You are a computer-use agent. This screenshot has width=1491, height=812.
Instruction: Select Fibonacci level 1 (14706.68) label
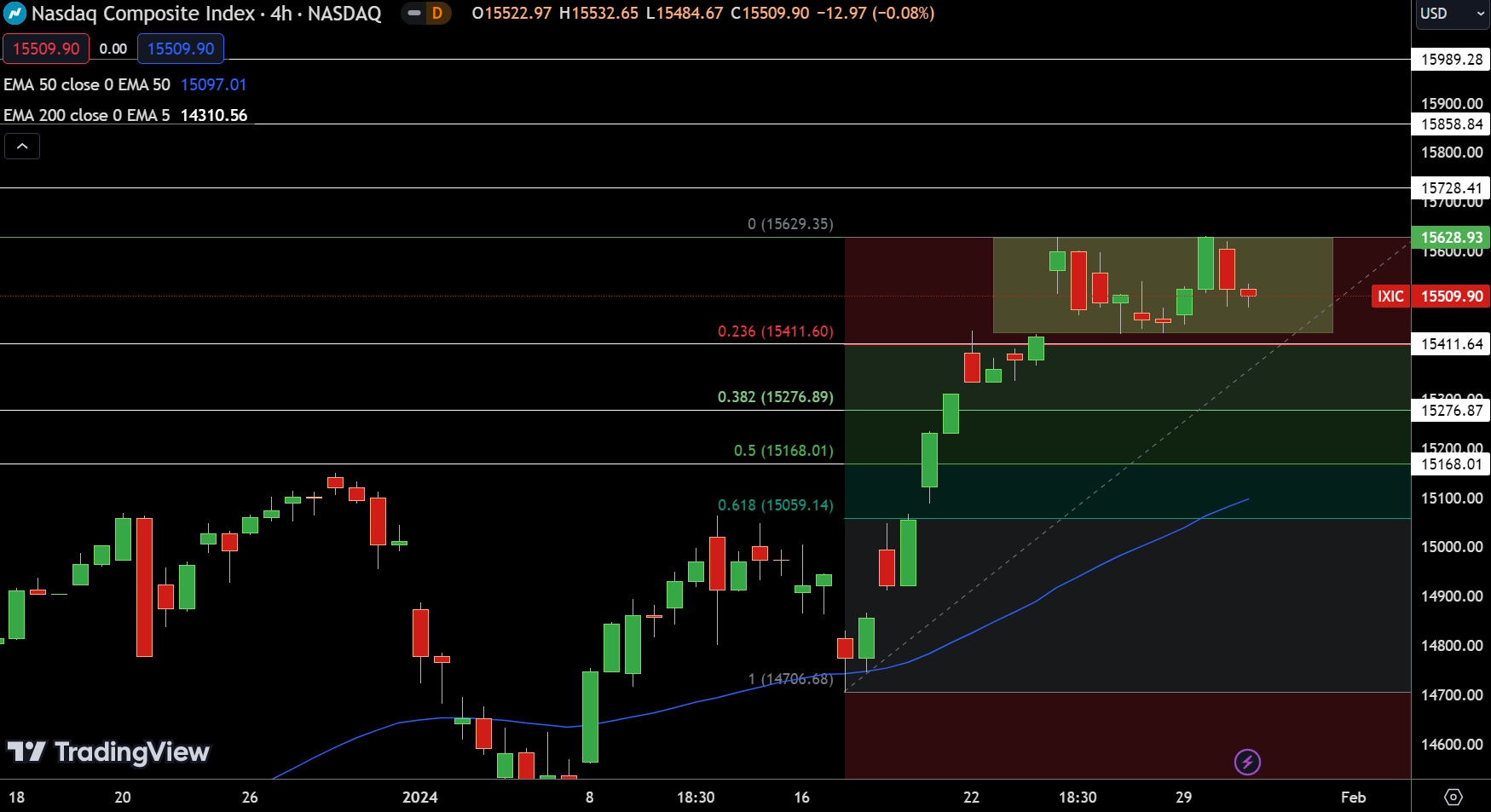coord(790,679)
